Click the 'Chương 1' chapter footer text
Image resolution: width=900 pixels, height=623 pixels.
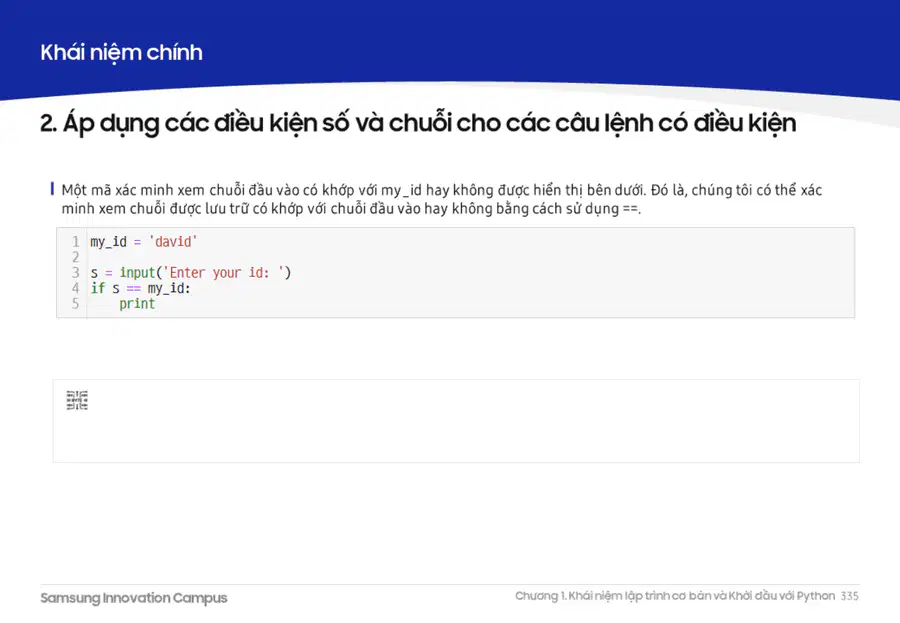tap(675, 596)
